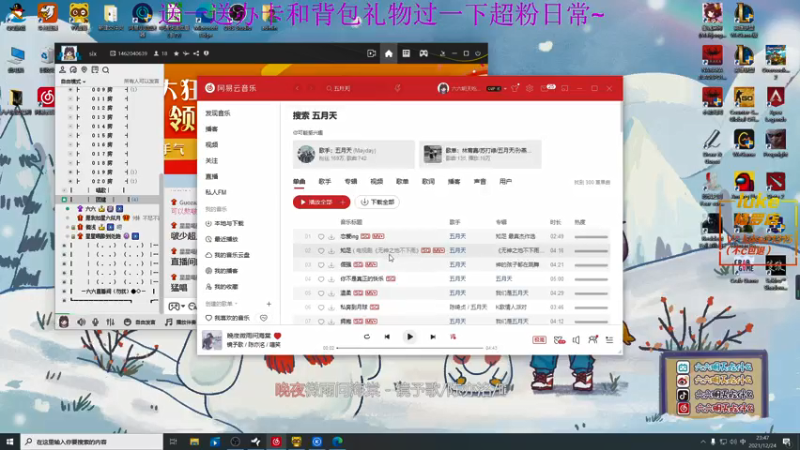
Task: Open 我的音乐云盘 in sidebar
Action: [x=227, y=255]
